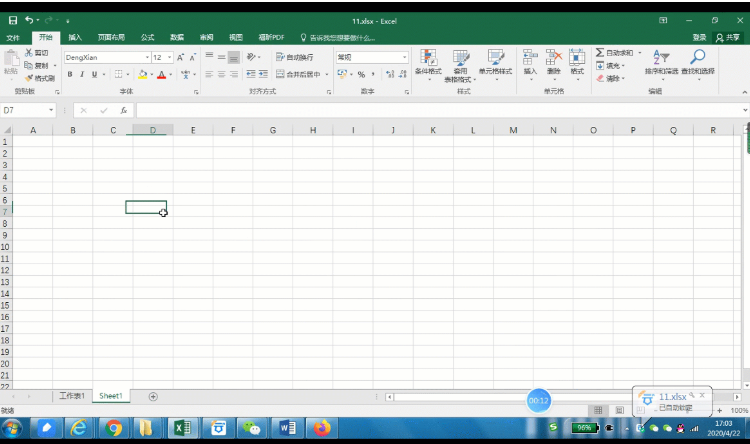Screen dimensions: 750x444
Task: Open the 插入 (Insert) ribbon tab
Action: click(x=75, y=37)
